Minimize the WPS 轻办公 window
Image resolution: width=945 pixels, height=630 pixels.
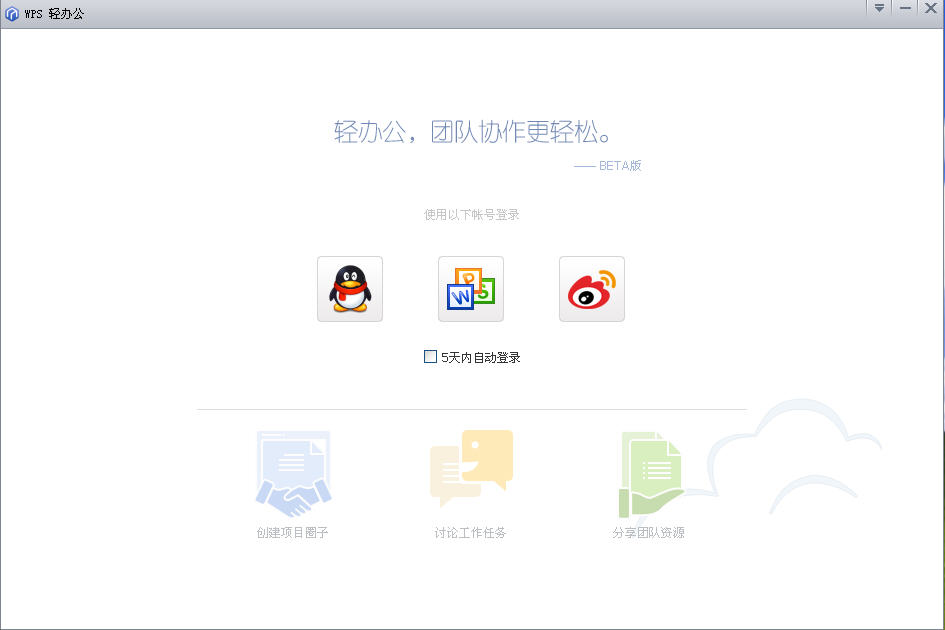pos(905,8)
